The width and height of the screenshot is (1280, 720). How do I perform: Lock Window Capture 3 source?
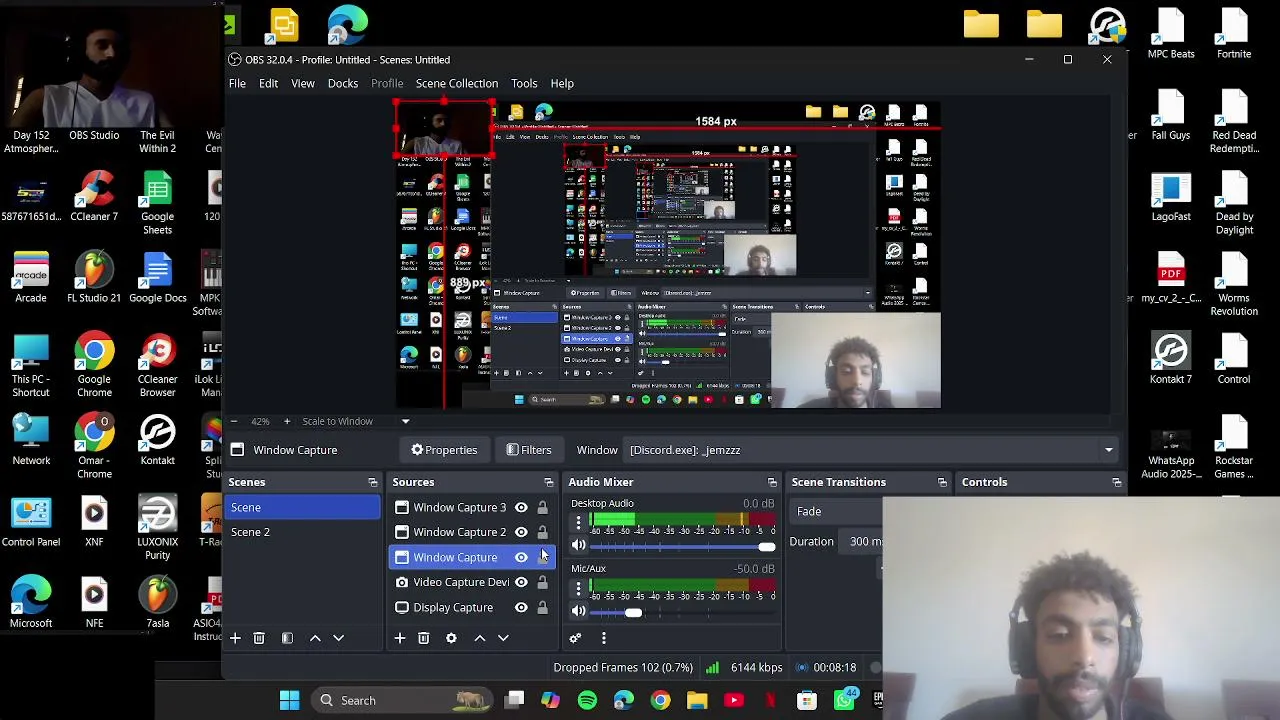[542, 507]
